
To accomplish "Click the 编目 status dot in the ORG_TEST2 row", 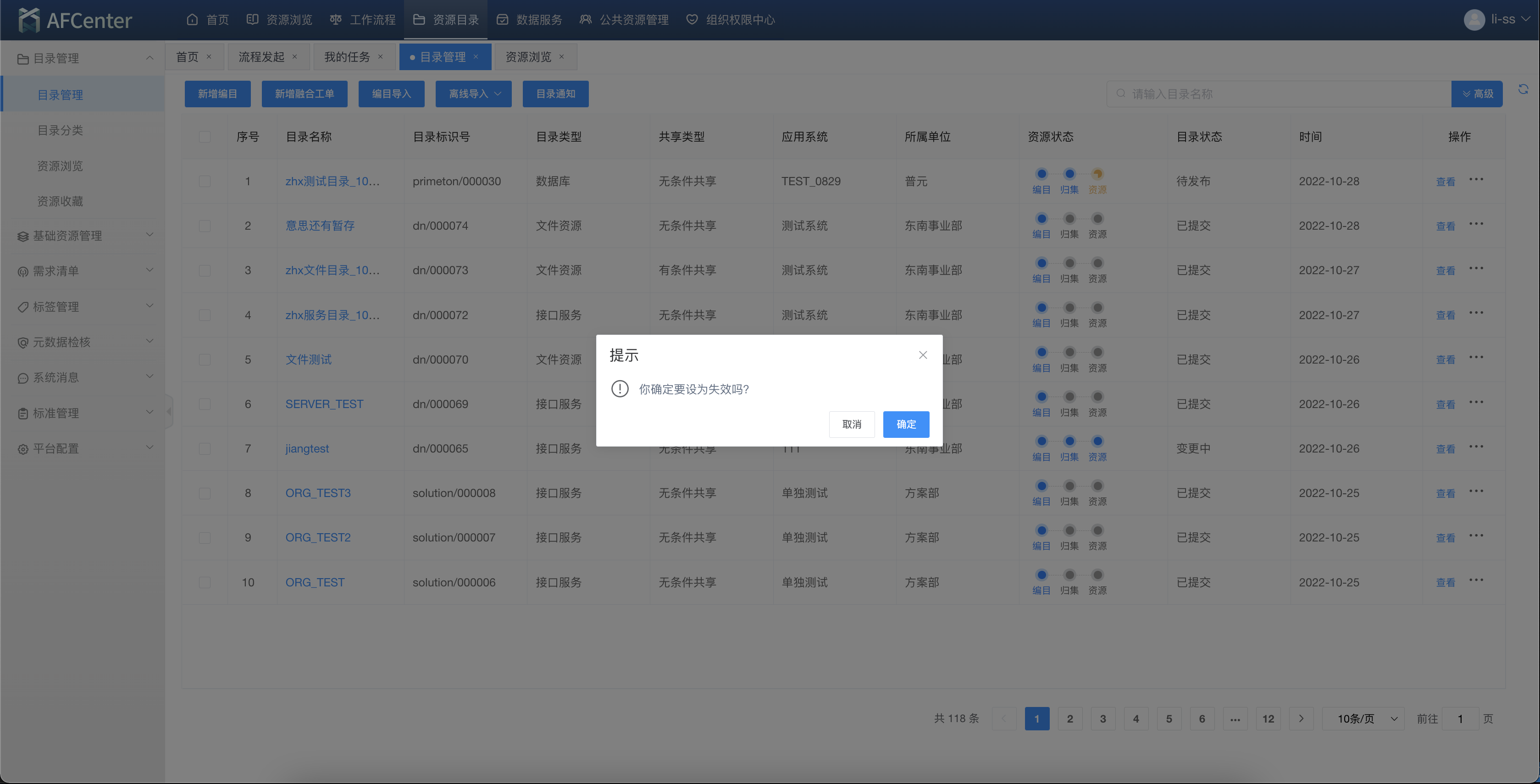I will point(1041,530).
